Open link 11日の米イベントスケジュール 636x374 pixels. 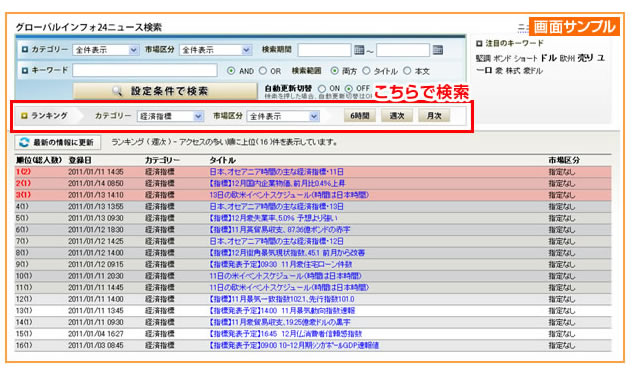(x=285, y=276)
